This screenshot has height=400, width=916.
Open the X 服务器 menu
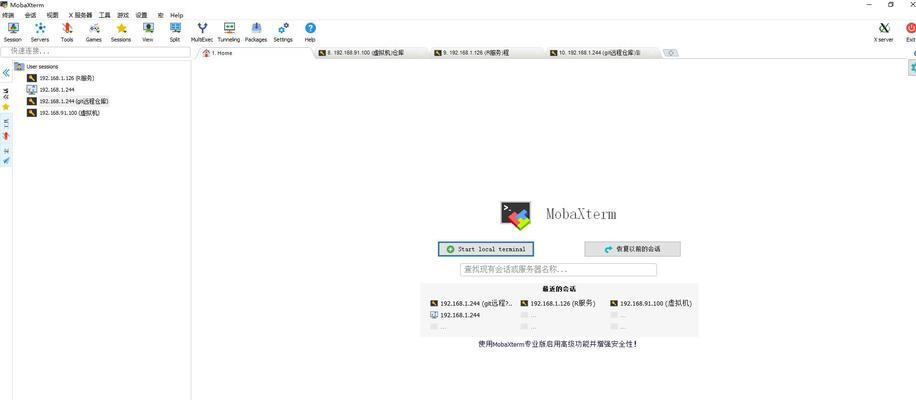tap(80, 15)
